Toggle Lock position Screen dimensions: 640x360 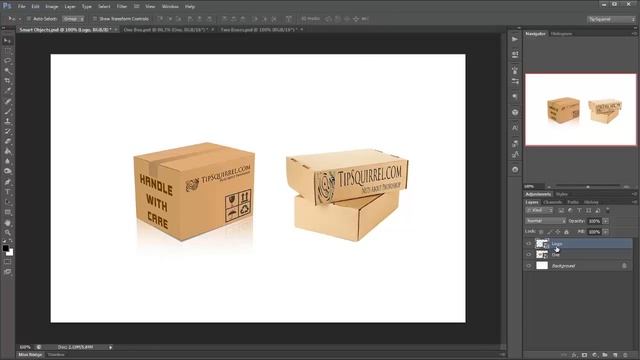(558, 232)
